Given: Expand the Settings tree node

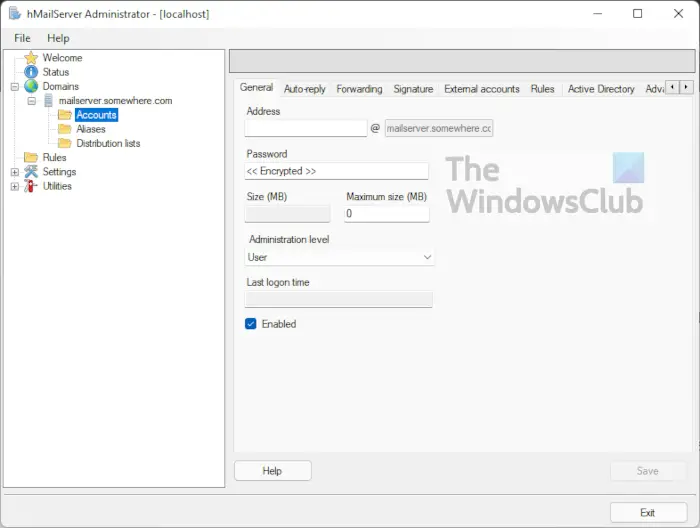Looking at the screenshot, I should click(15, 172).
